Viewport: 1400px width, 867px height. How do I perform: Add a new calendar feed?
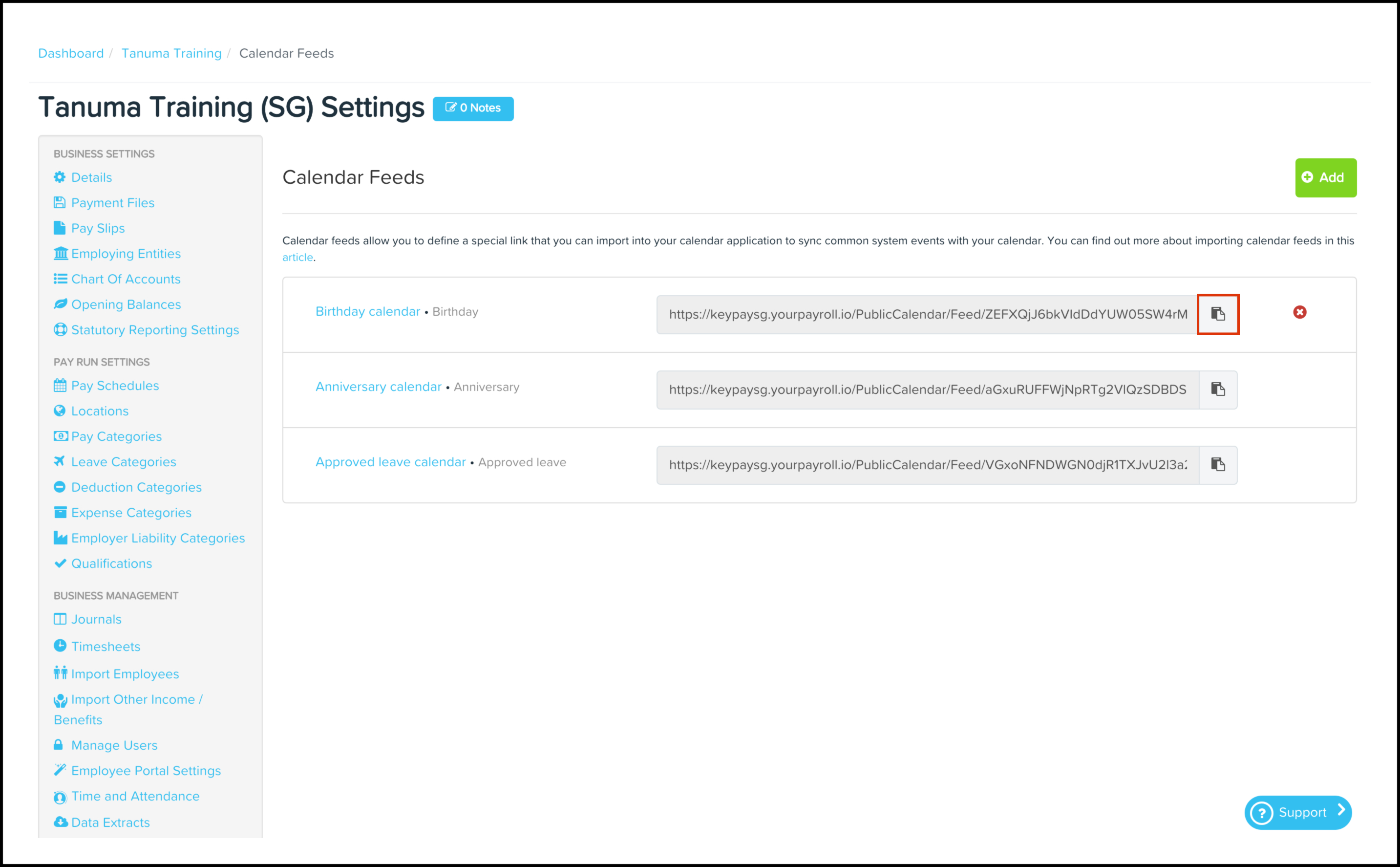1325,178
